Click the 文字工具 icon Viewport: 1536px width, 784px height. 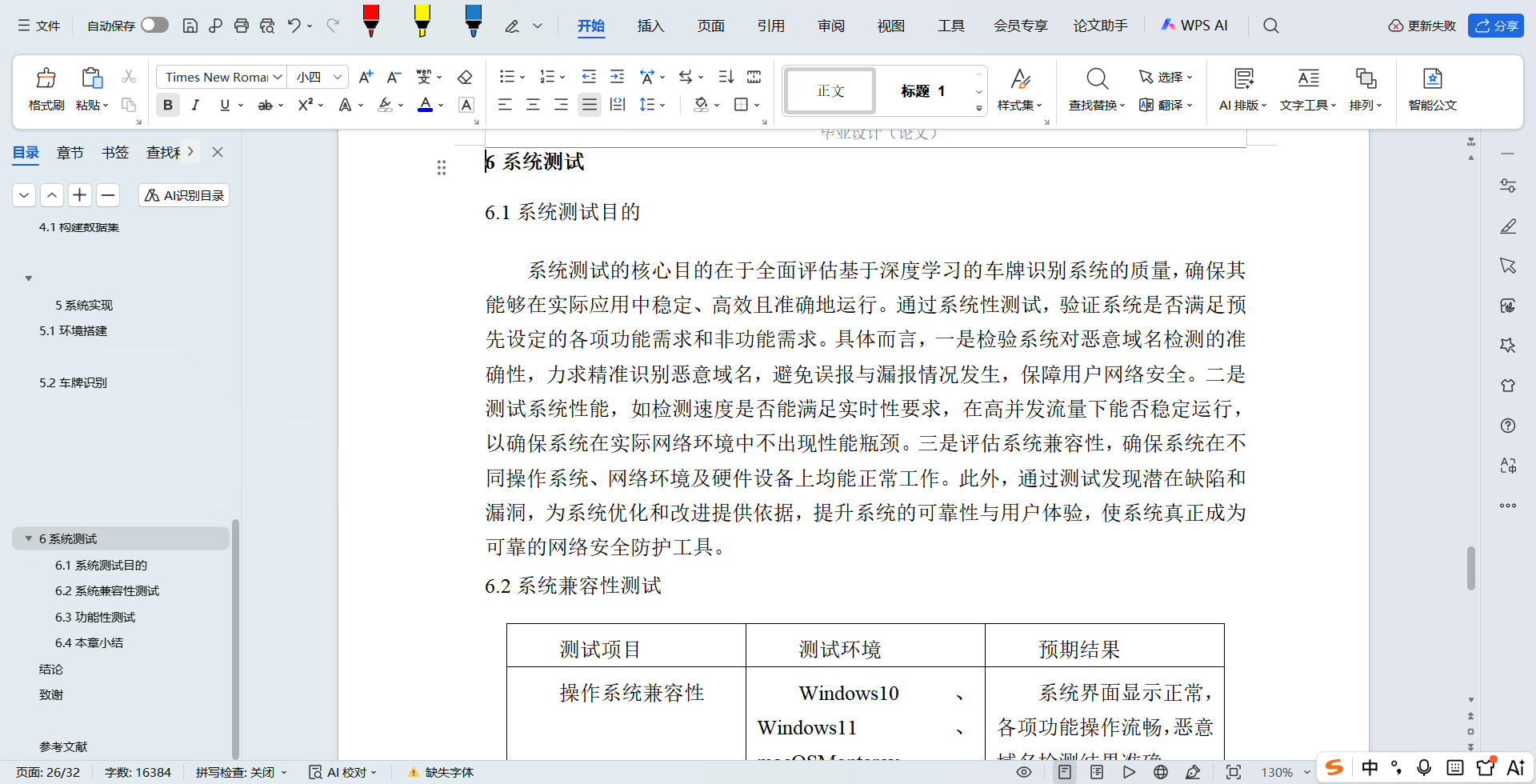click(x=1308, y=78)
